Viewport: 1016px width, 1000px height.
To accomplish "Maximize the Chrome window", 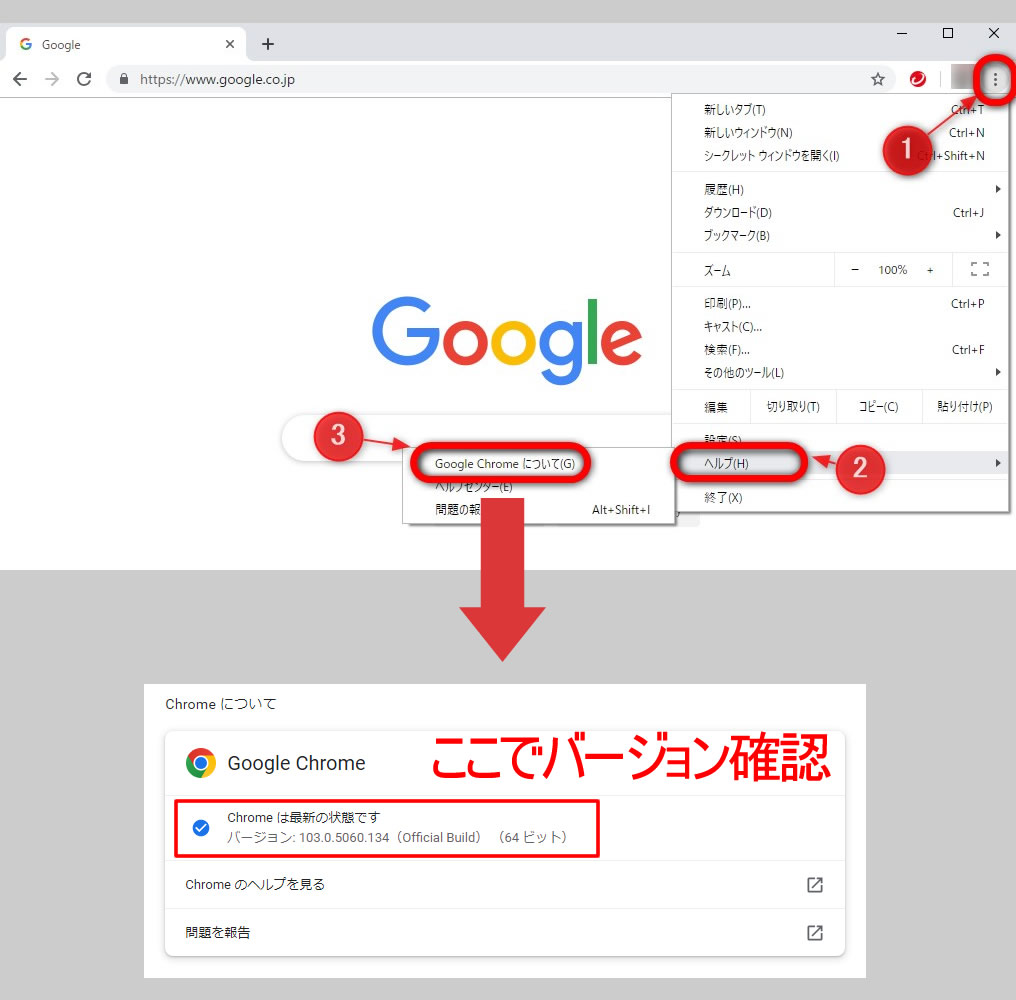I will [x=947, y=33].
